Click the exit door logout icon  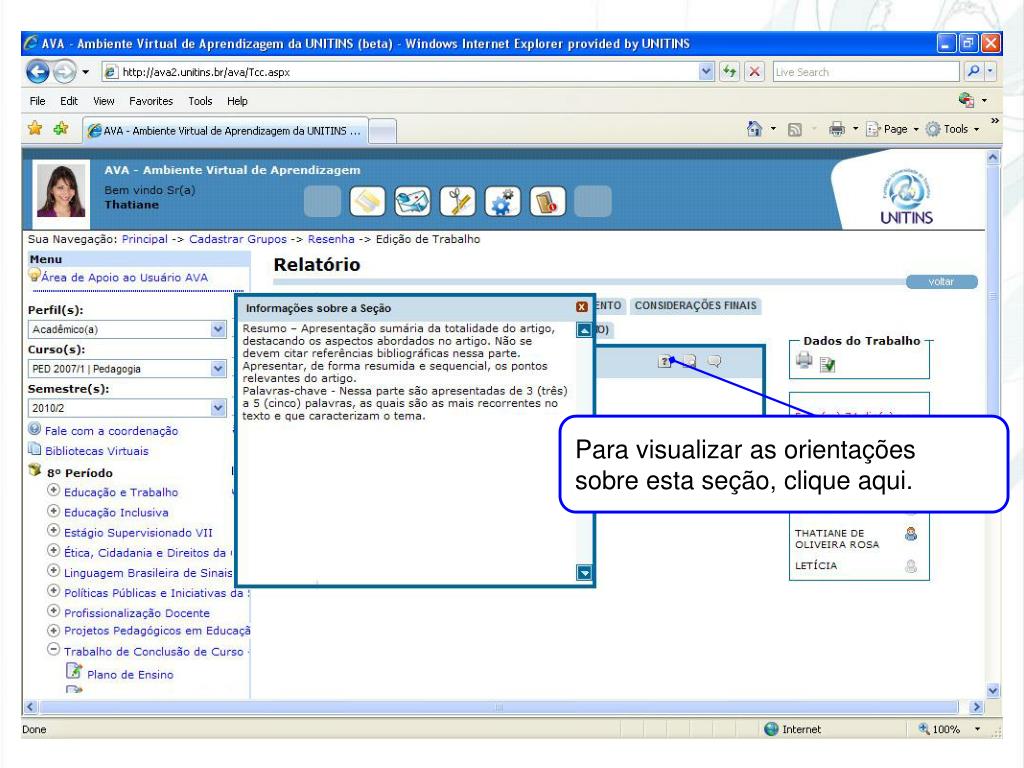547,201
